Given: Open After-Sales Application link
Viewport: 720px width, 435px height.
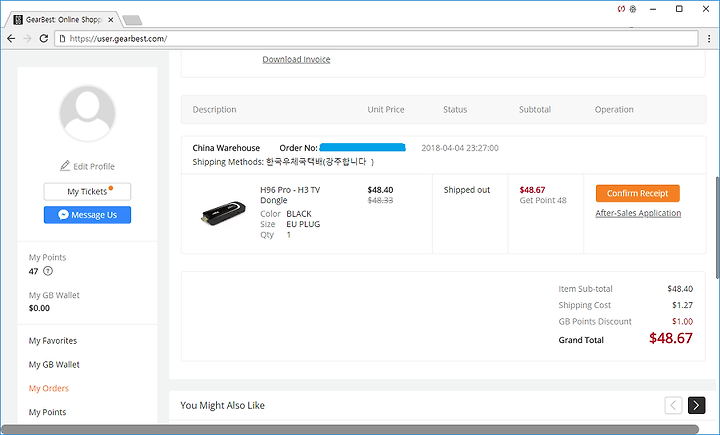Looking at the screenshot, I should pyautogui.click(x=638, y=213).
